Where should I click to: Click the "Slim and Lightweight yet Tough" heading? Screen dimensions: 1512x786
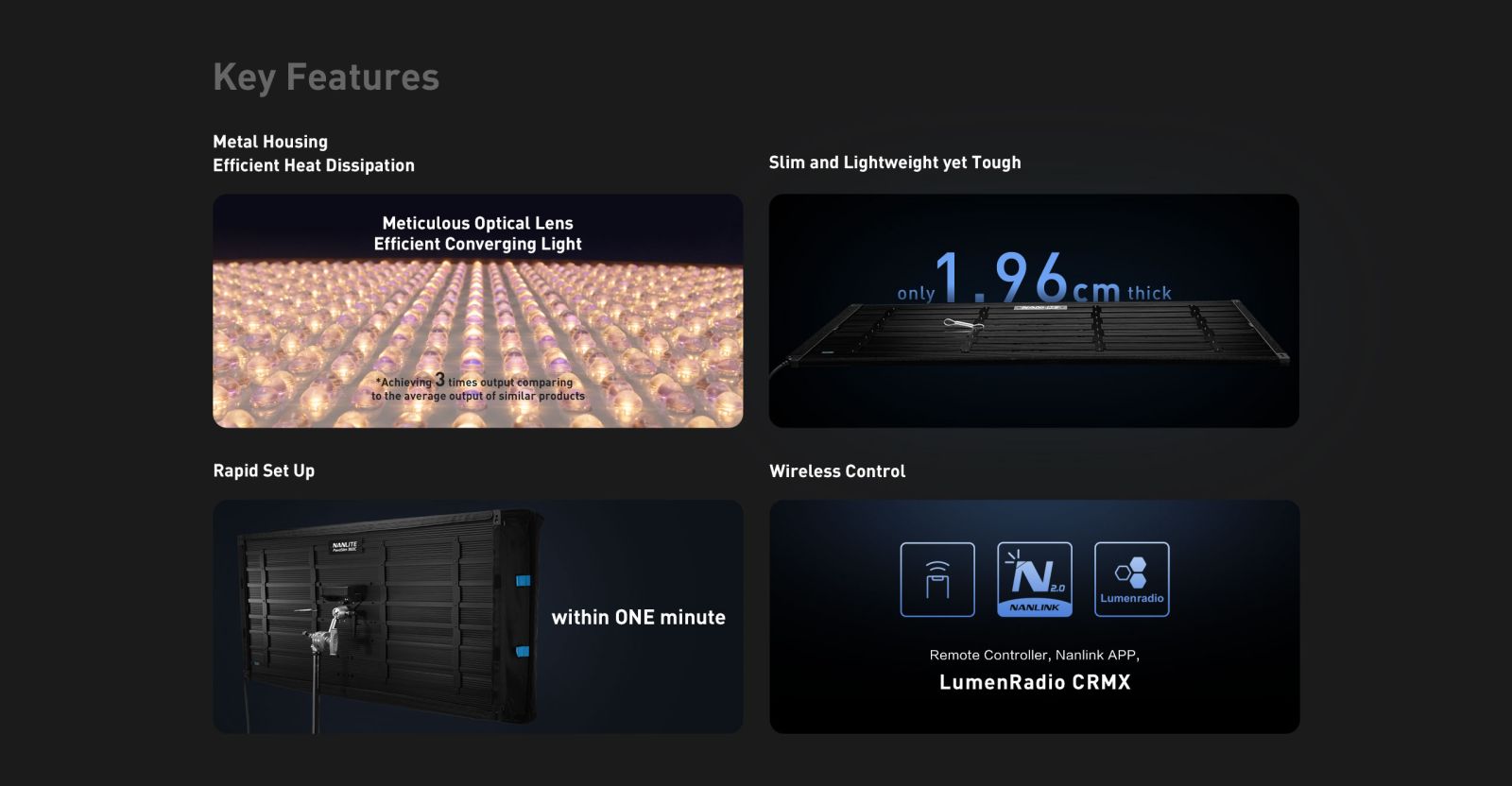coord(894,162)
